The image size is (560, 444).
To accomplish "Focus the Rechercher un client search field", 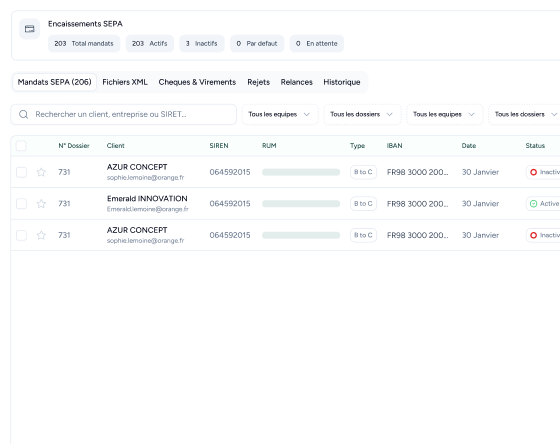I will [x=124, y=114].
